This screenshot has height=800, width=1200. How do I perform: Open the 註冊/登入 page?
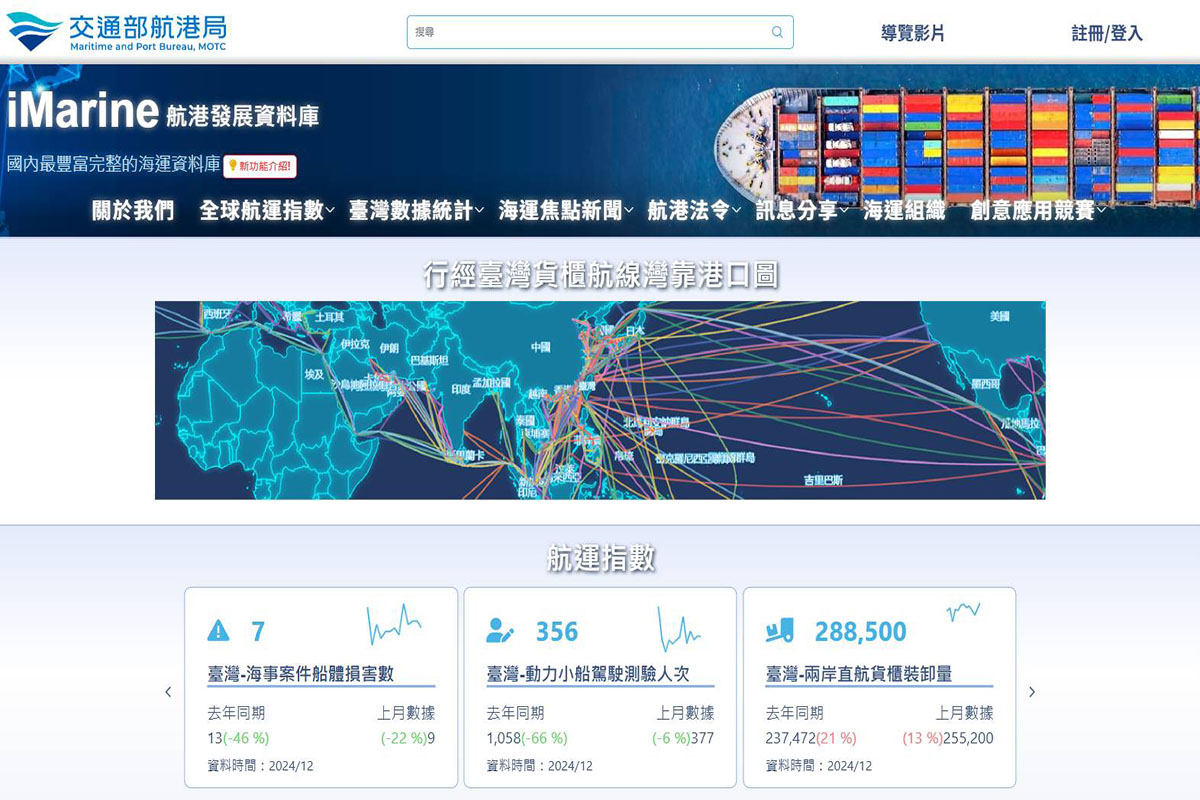pyautogui.click(x=1107, y=33)
